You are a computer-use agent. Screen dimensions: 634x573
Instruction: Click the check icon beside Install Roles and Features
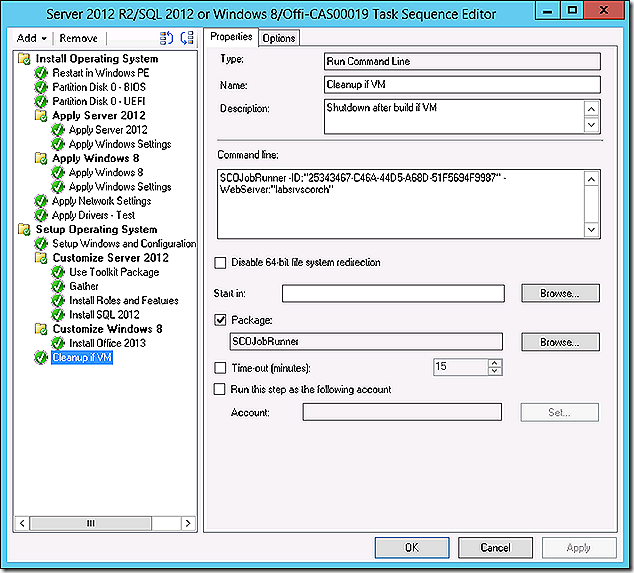(x=58, y=300)
